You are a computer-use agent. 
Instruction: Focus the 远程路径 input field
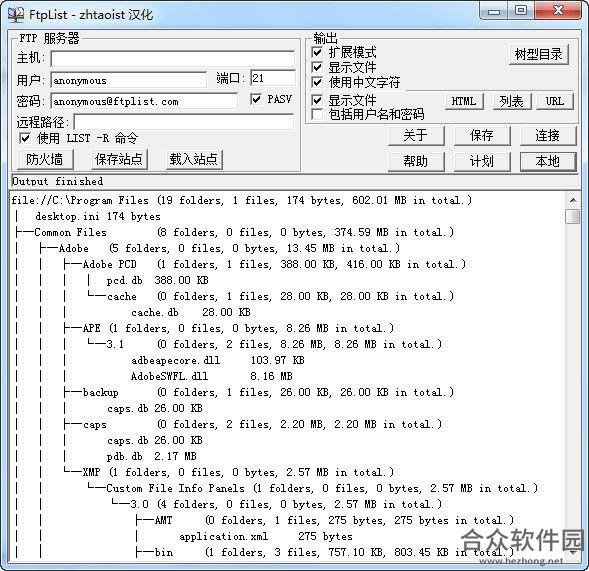point(184,122)
